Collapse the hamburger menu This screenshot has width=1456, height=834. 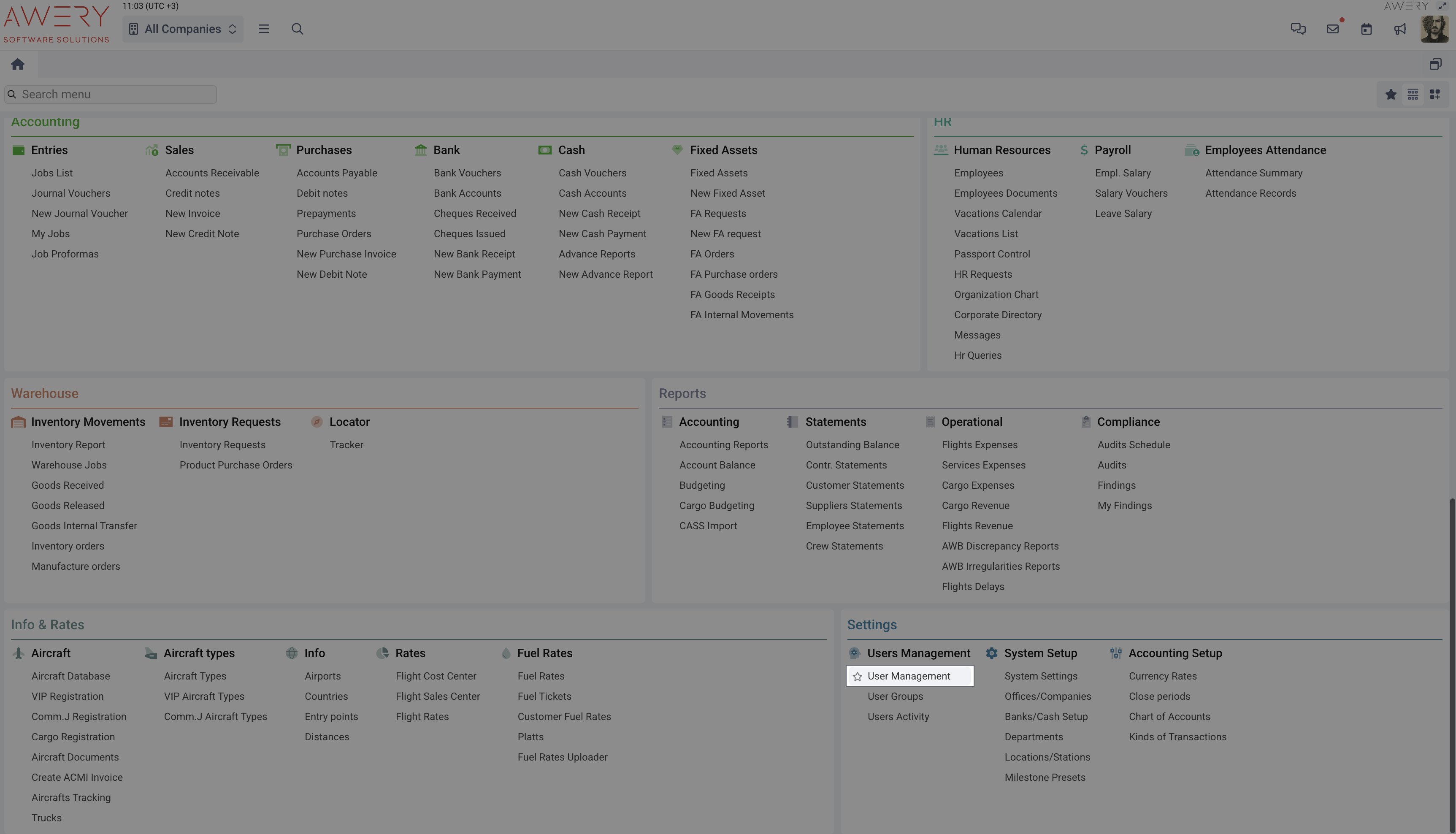[263, 29]
